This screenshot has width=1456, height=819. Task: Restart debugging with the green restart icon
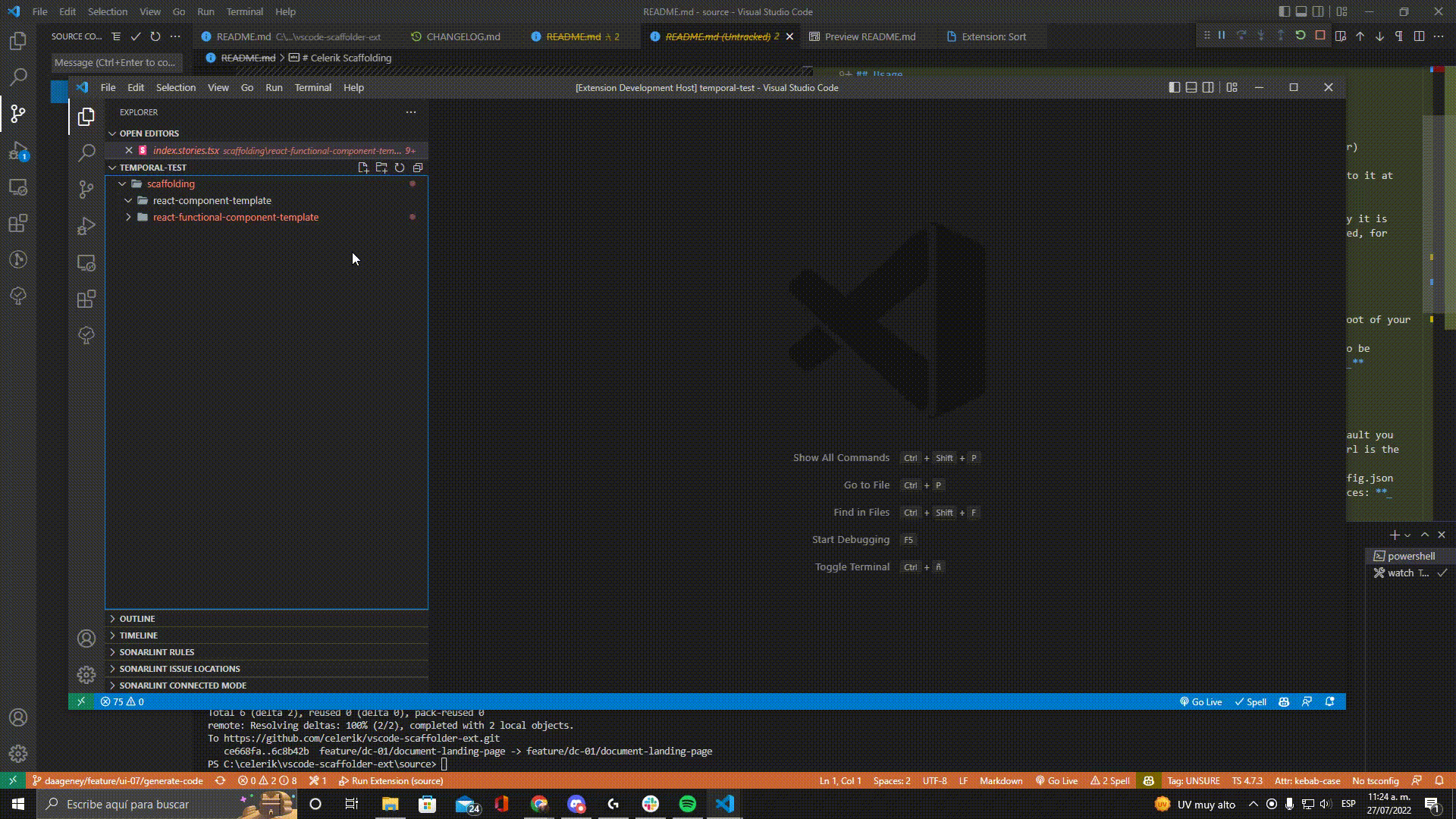click(x=1300, y=36)
